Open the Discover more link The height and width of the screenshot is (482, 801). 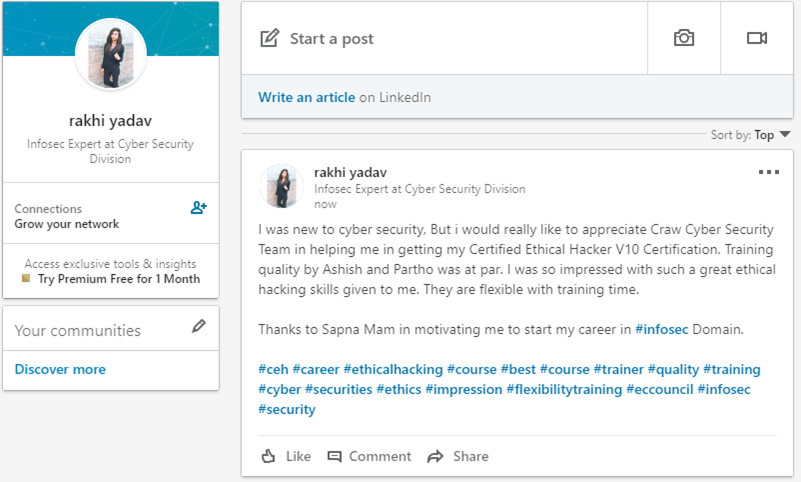60,369
